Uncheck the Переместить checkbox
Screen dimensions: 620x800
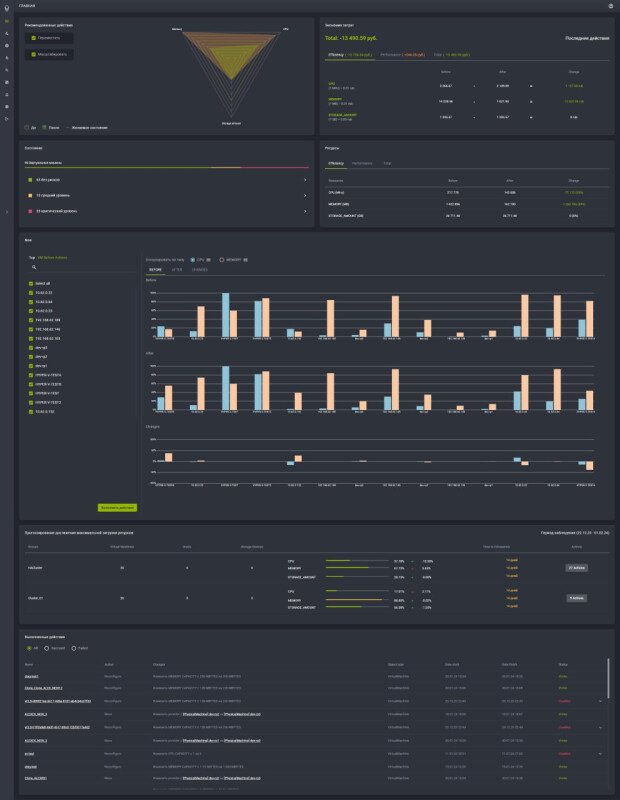33,38
